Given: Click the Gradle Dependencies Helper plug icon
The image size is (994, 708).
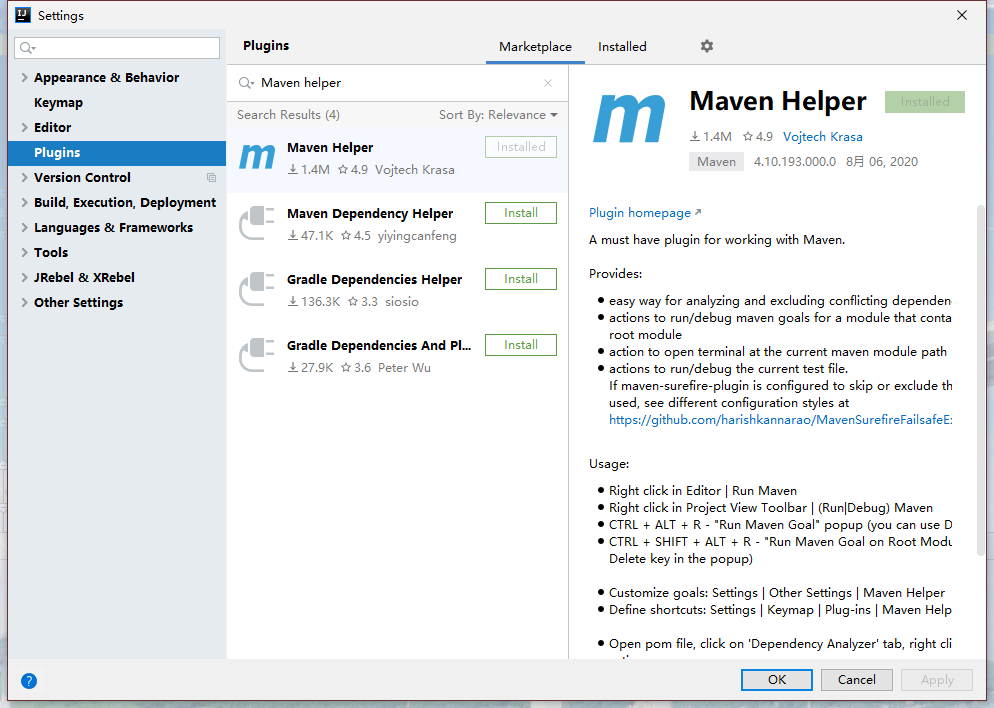Looking at the screenshot, I should pyautogui.click(x=257, y=290).
